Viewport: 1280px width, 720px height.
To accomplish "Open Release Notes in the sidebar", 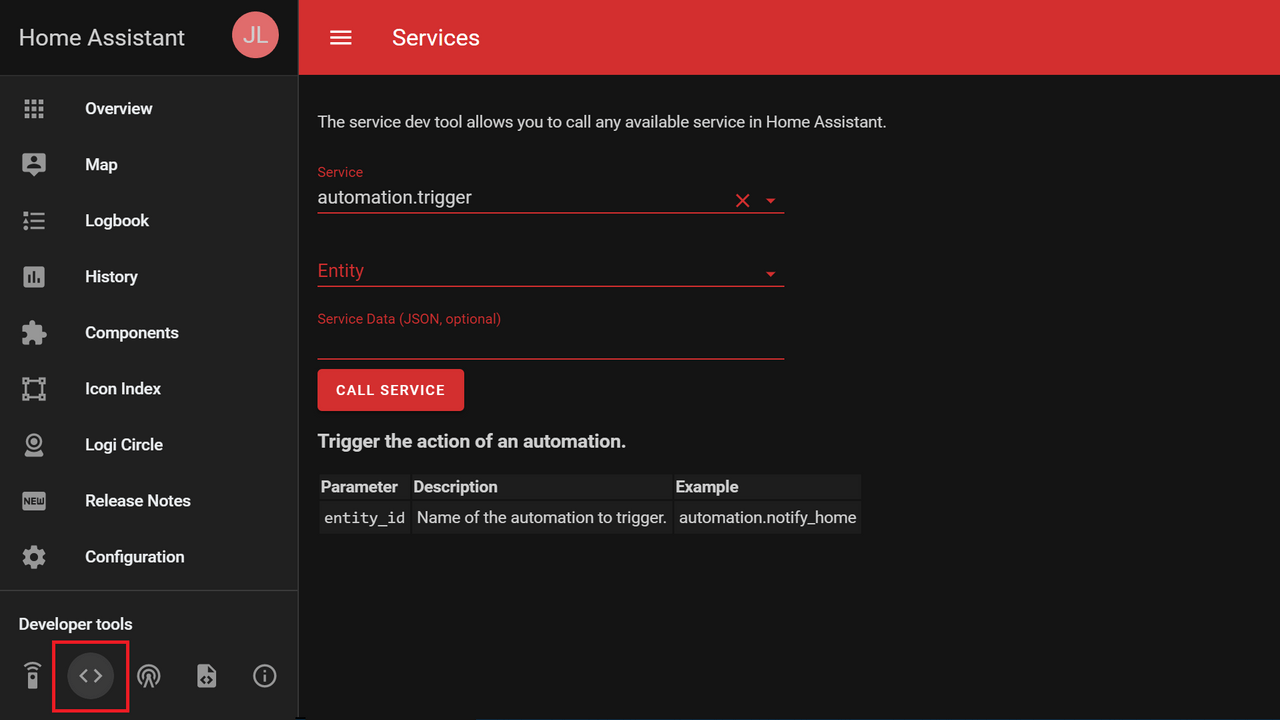I will point(149,501).
